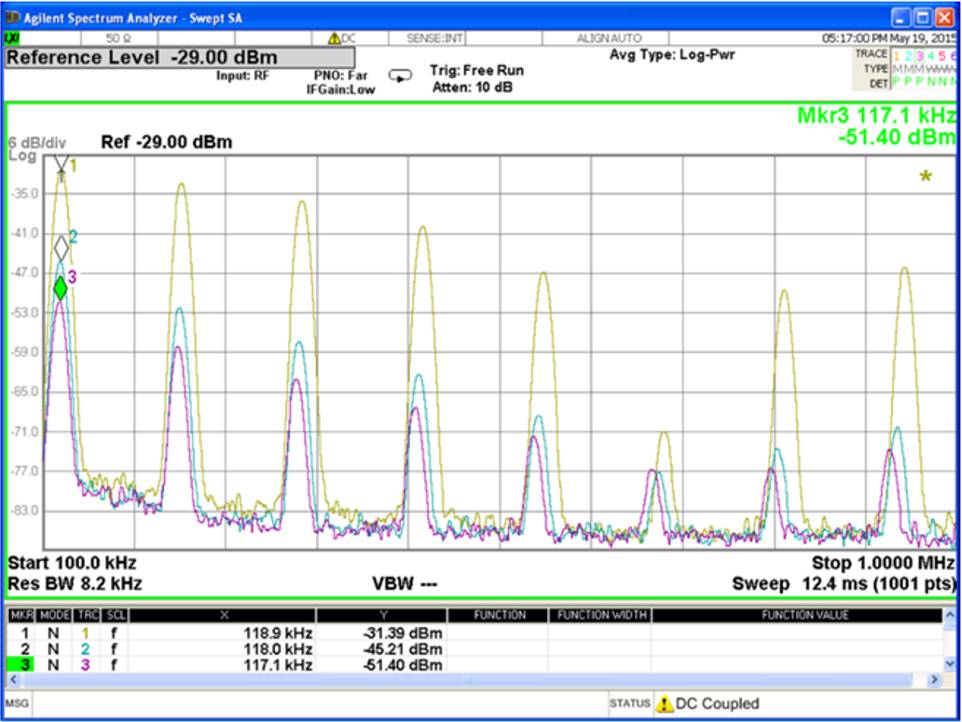962x722 pixels.
Task: Click the green Marker 3 diamond on trace
Action: 62,288
